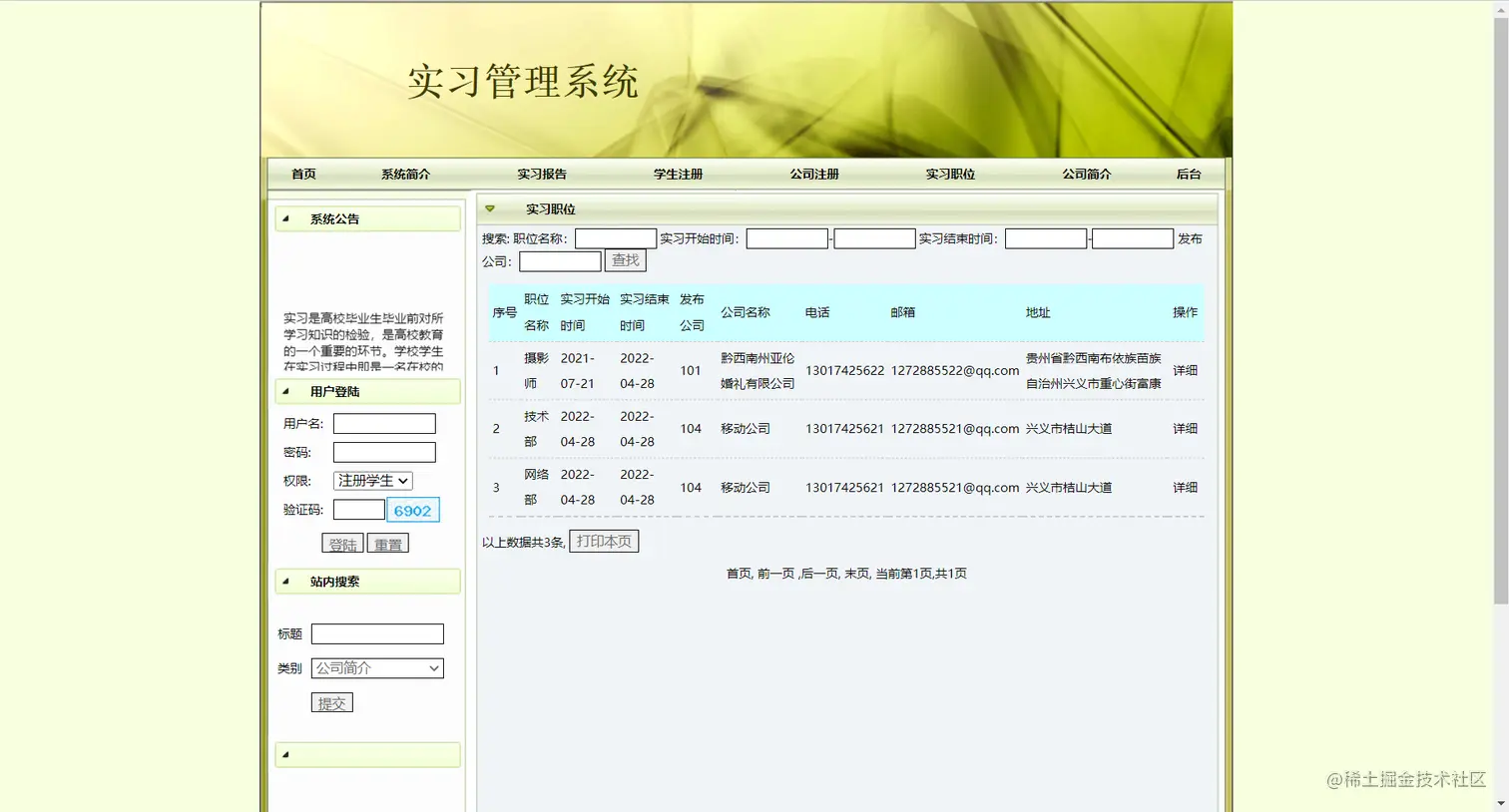The height and width of the screenshot is (812, 1509).
Task: Click the 提交 button
Action: (x=331, y=702)
